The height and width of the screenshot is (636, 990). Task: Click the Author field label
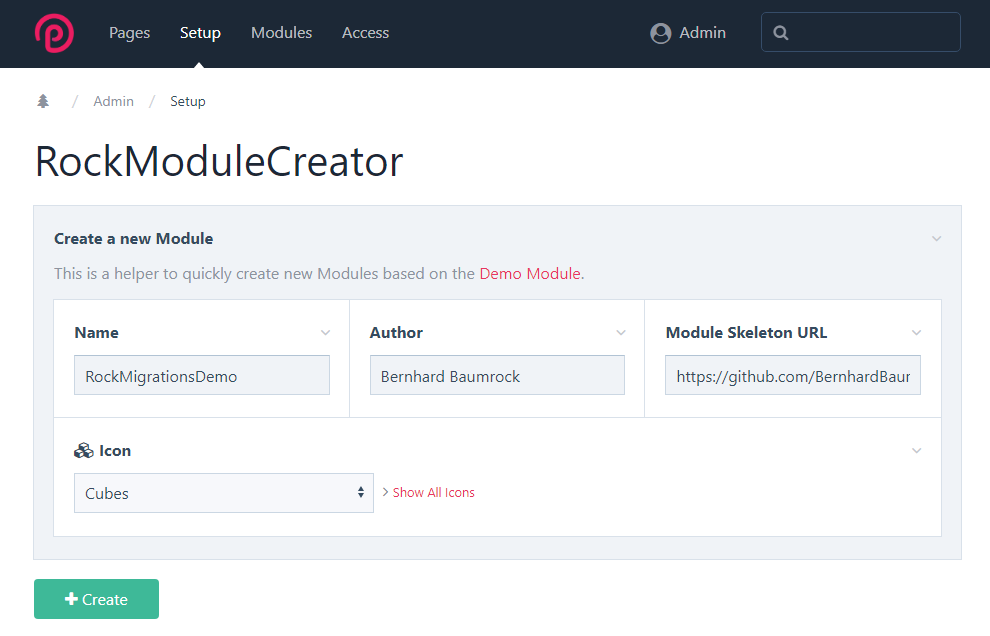(397, 333)
